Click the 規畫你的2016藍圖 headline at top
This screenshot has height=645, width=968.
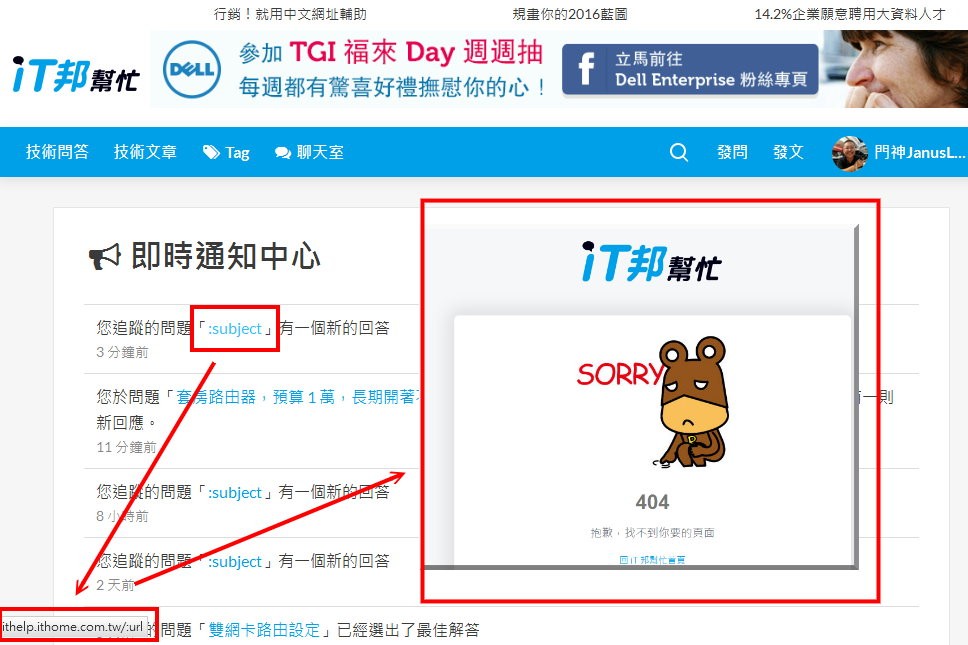click(570, 14)
